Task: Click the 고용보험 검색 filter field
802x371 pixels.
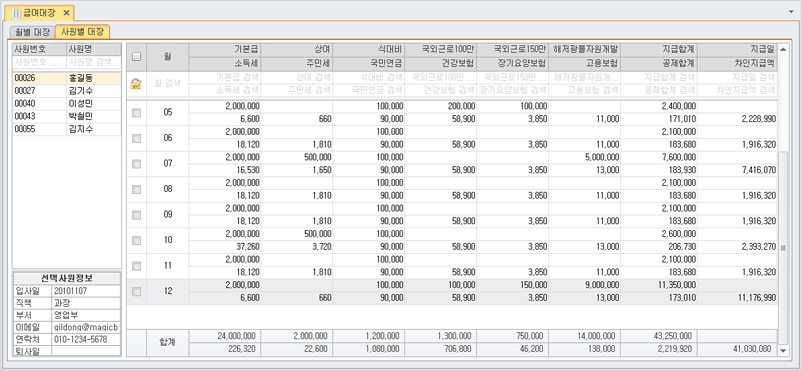Action: (x=585, y=91)
